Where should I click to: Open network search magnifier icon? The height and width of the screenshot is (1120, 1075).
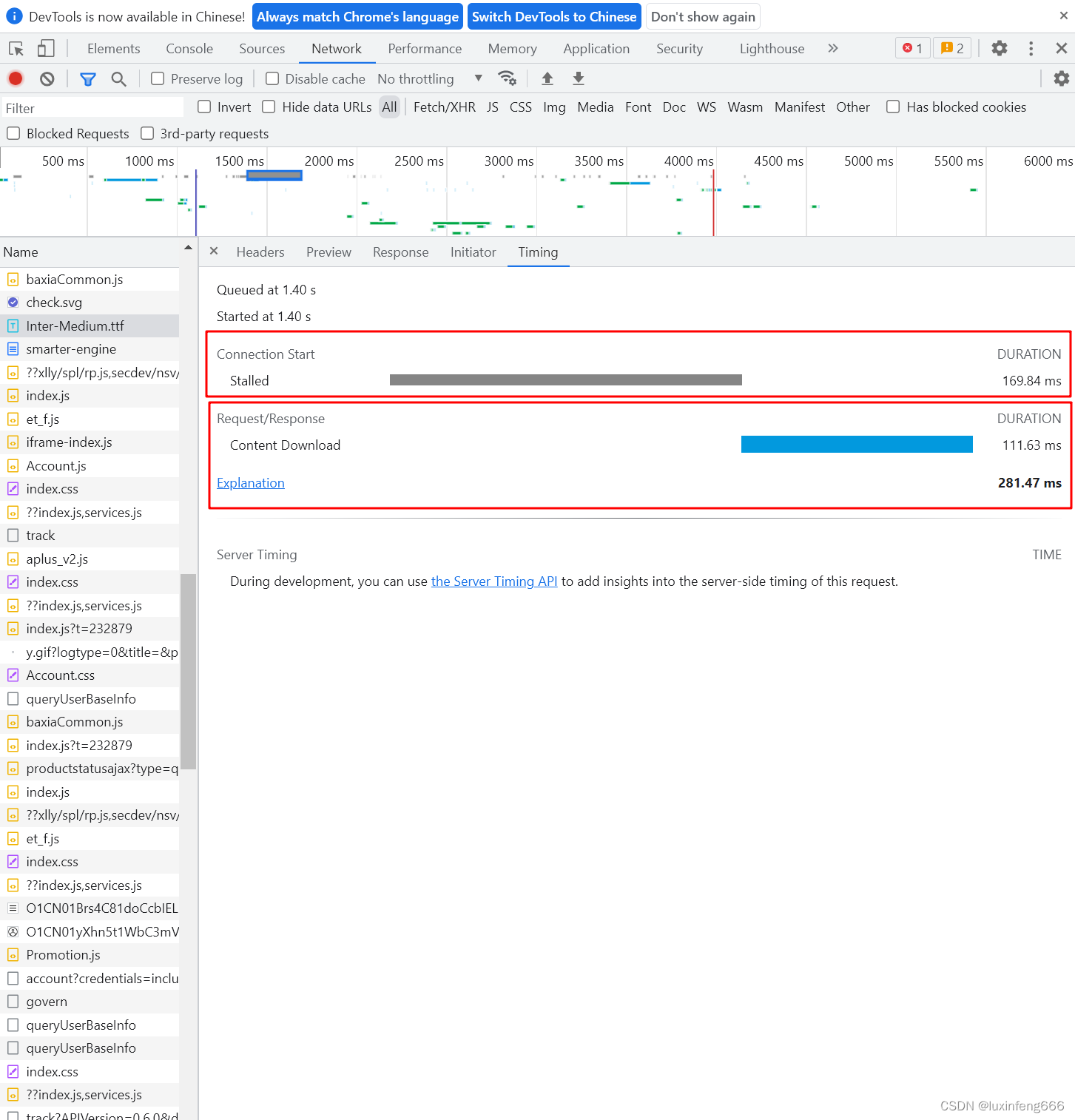point(118,78)
